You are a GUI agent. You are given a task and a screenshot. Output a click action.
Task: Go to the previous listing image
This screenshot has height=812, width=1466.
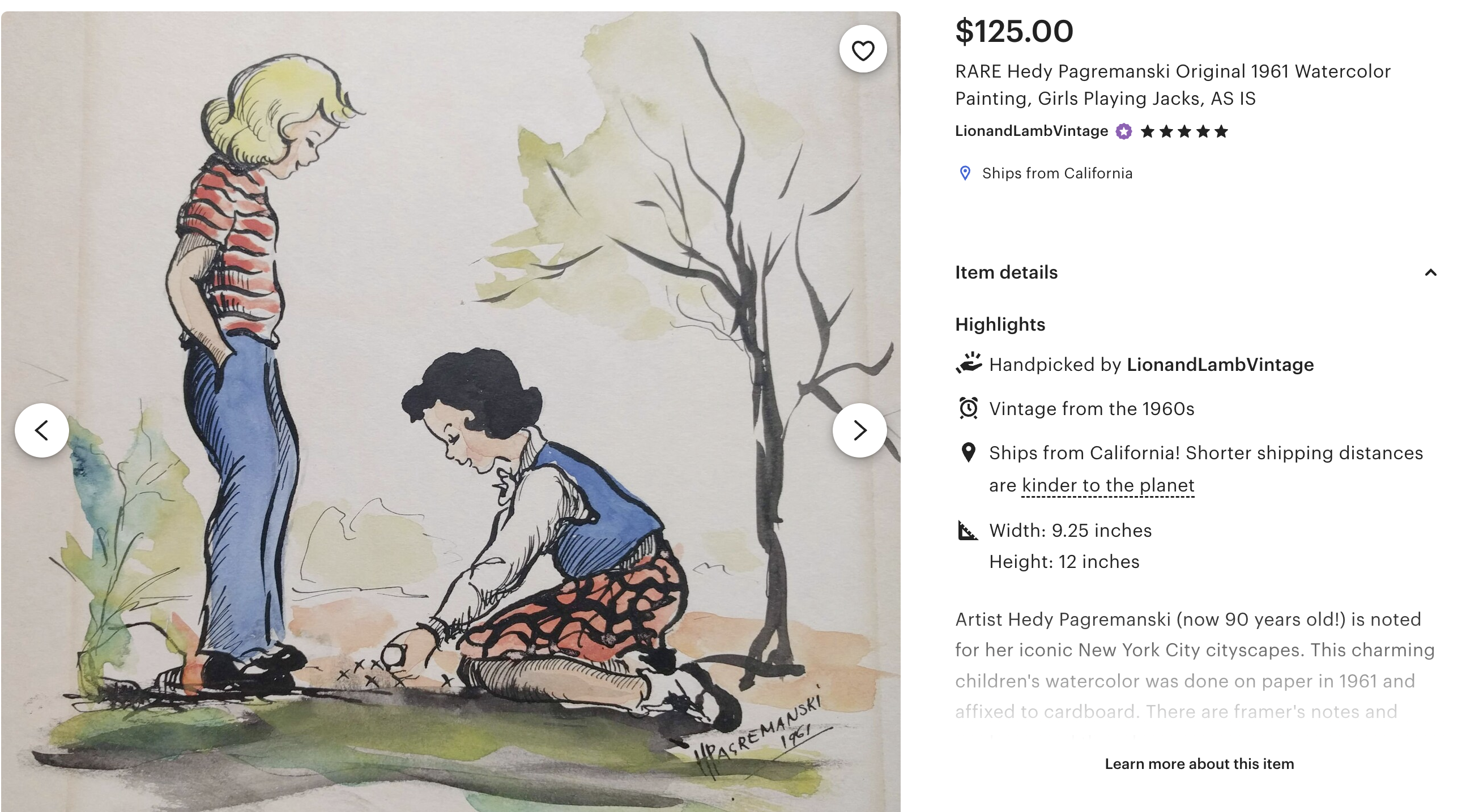(x=41, y=430)
